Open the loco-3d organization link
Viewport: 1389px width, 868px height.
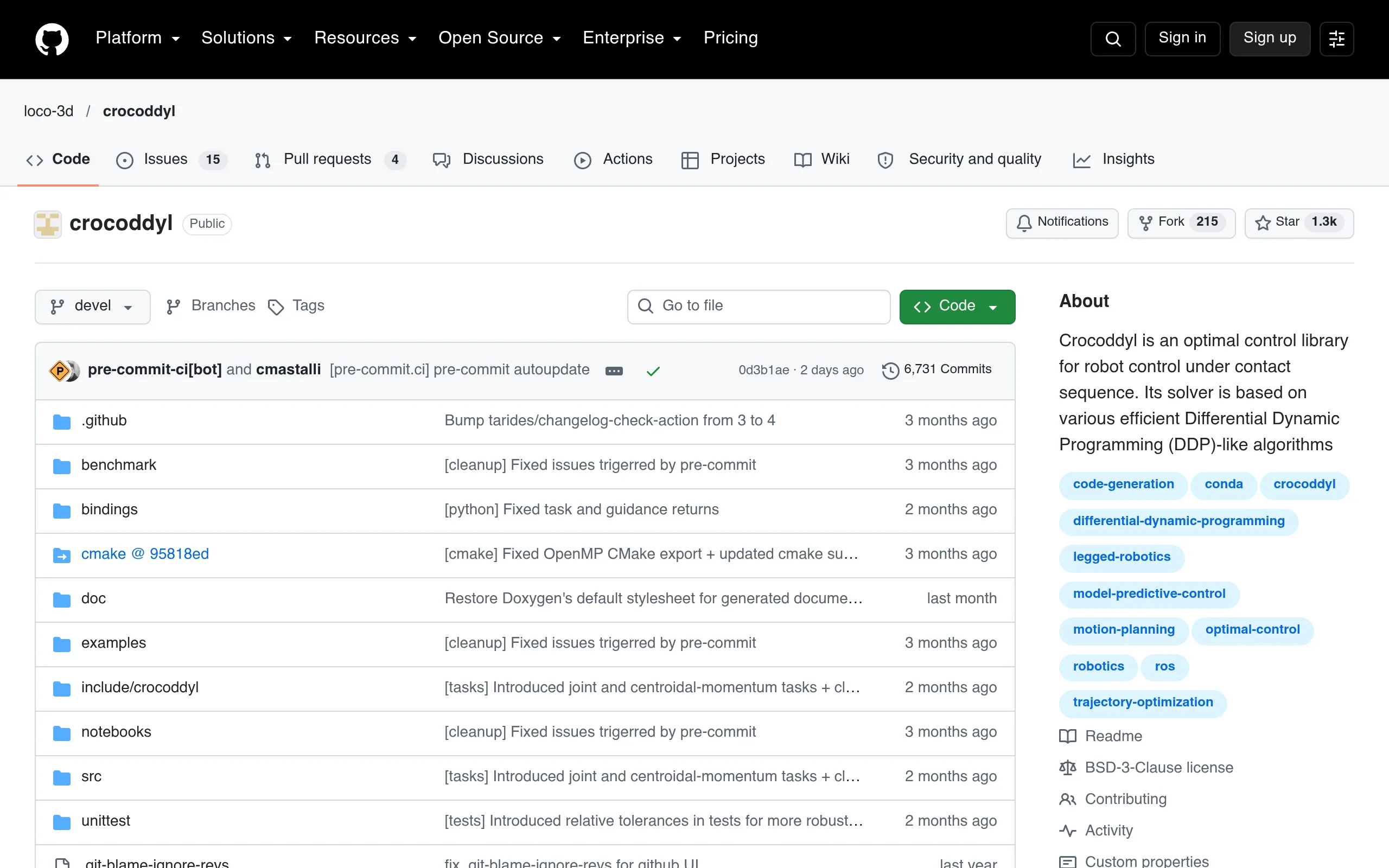(x=49, y=111)
